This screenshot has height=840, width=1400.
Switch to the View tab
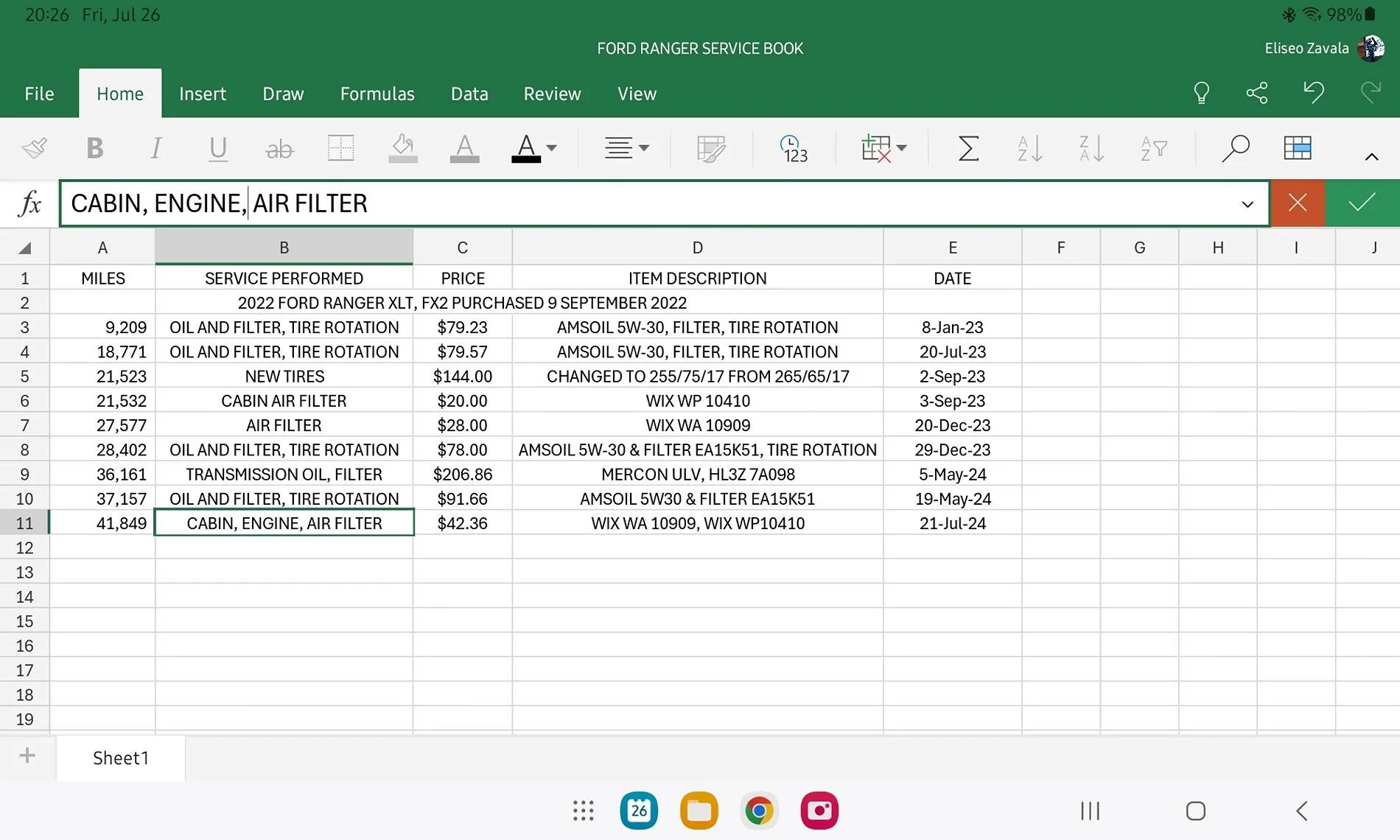coord(637,94)
